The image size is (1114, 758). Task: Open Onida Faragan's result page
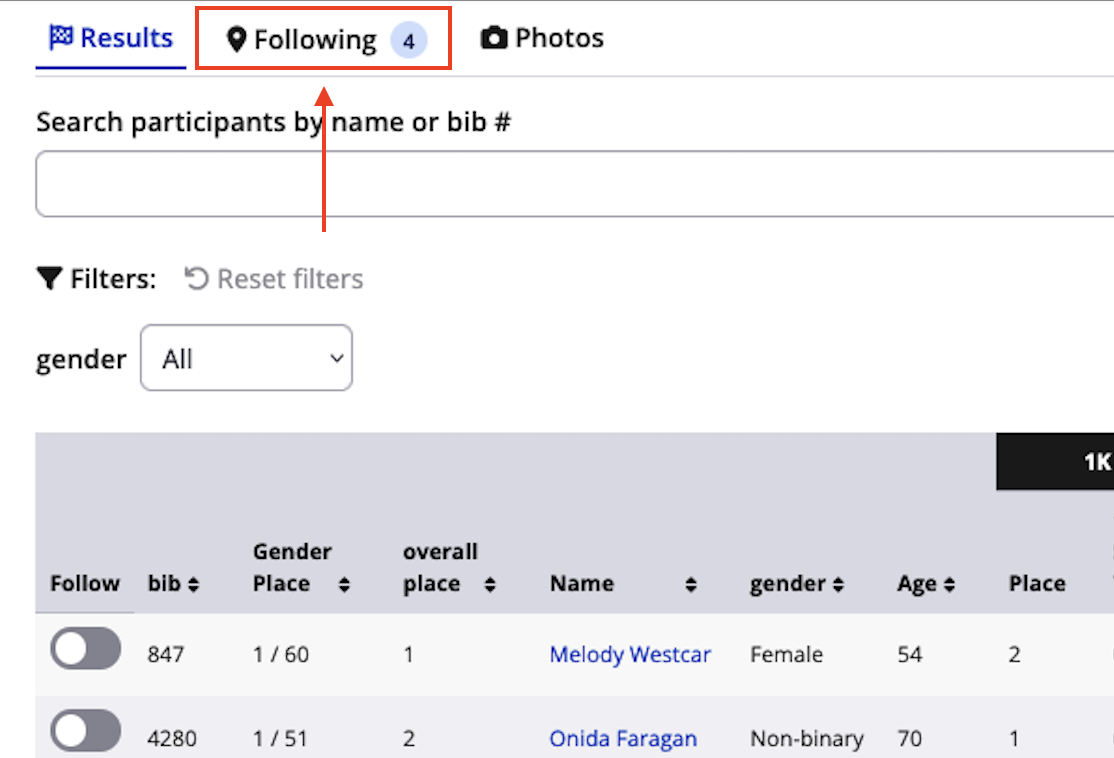point(623,739)
